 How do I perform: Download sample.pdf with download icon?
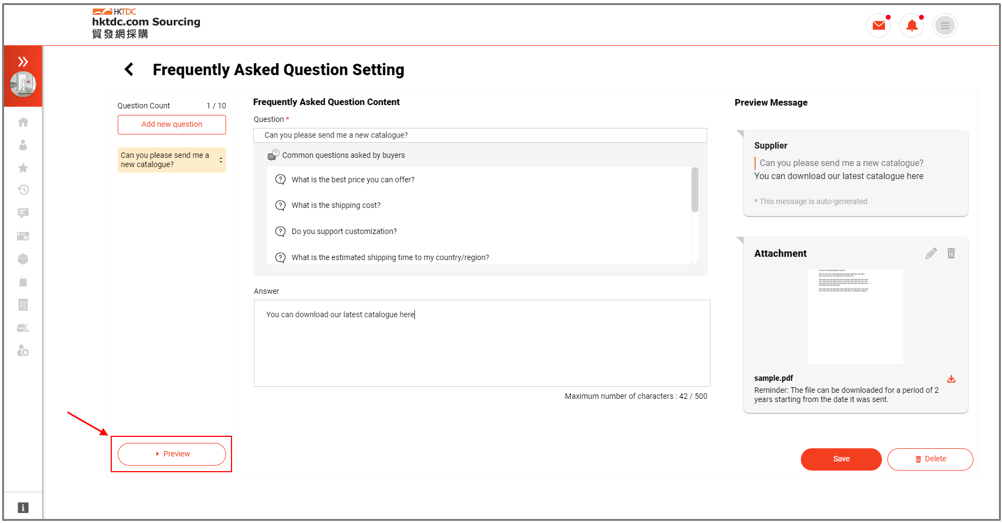coord(952,379)
